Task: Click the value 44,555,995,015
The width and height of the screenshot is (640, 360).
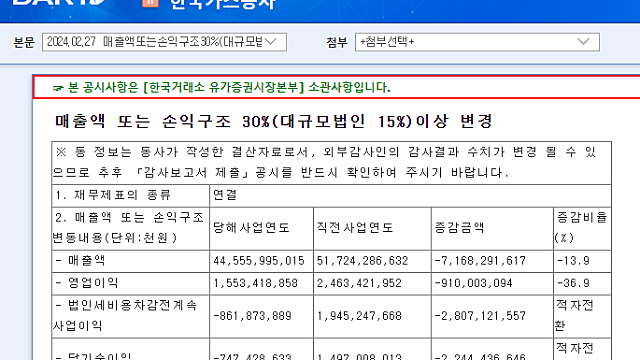Action: (x=259, y=261)
